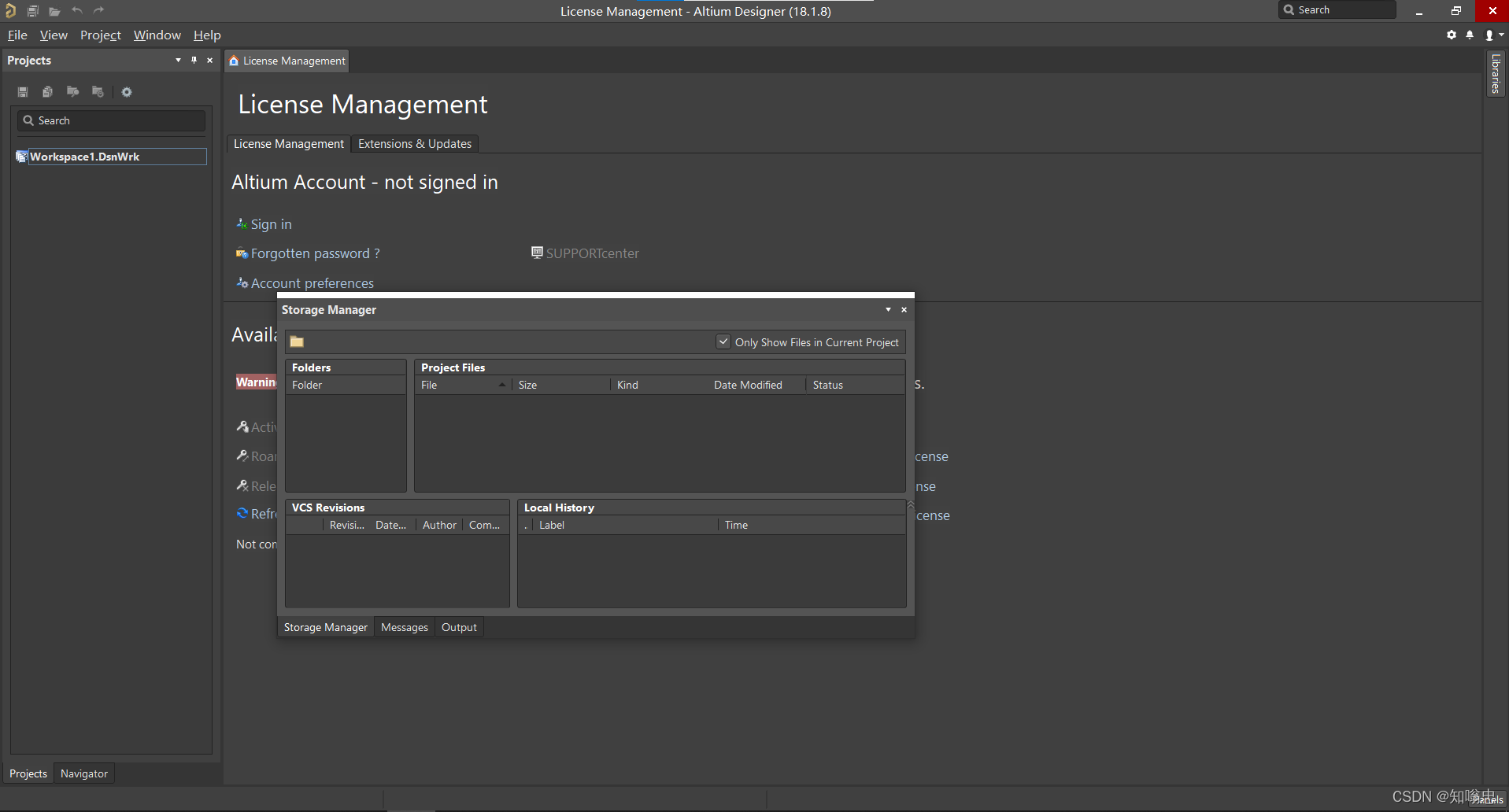Open a document via title bar folder icon
Viewport: 1509px width, 812px height.
pyautogui.click(x=54, y=11)
